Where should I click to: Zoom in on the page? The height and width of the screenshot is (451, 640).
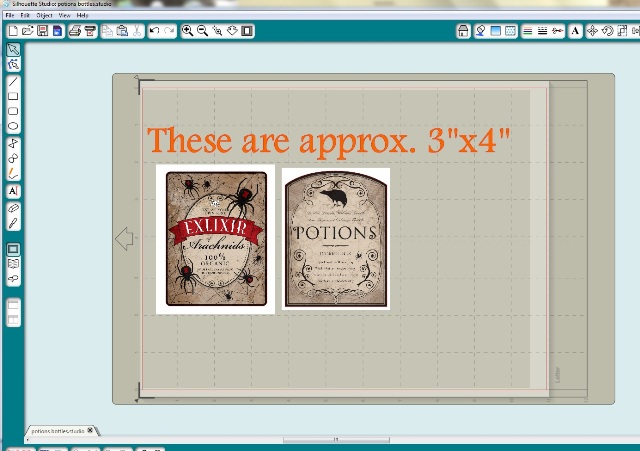click(x=187, y=31)
